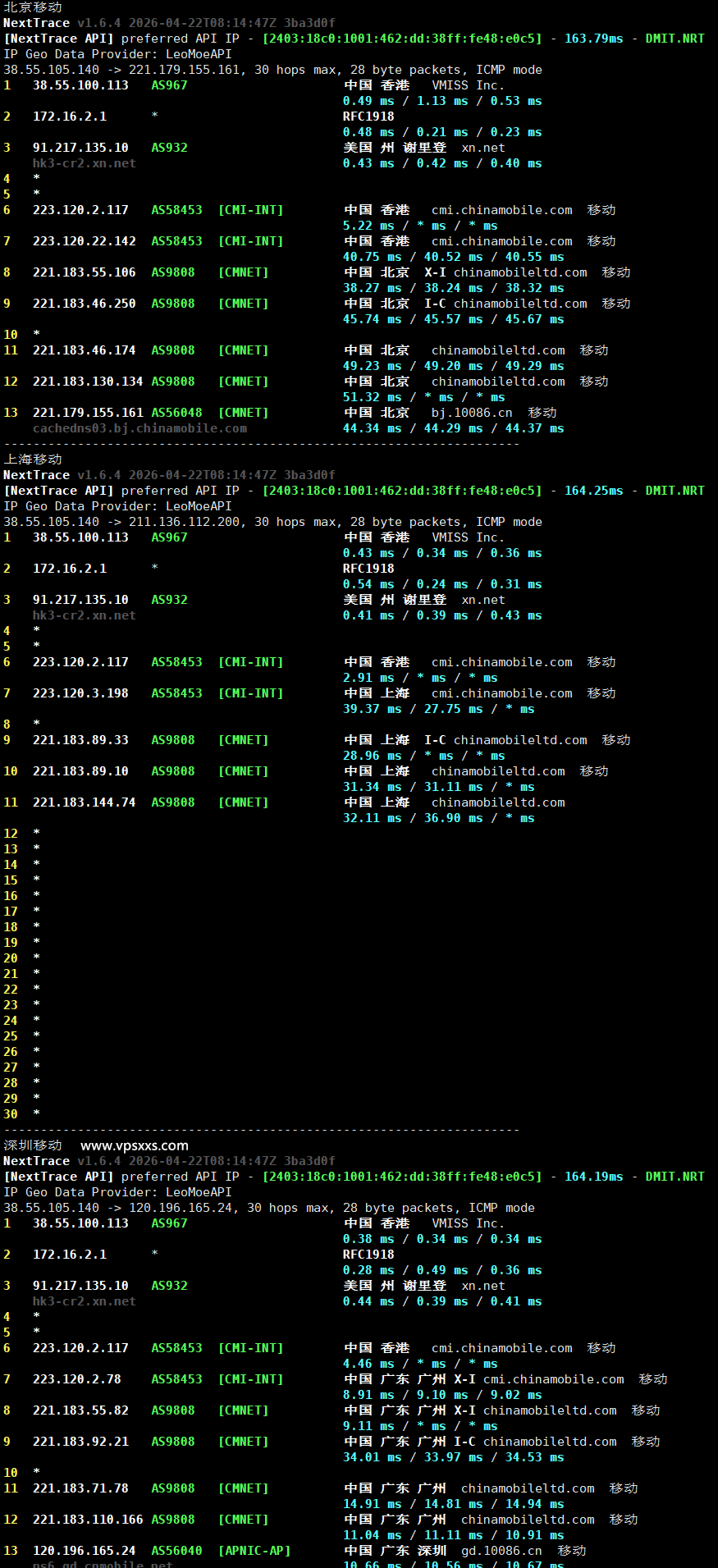Click destination IP 211.136.112.200
718x1568 pixels.
point(185,522)
